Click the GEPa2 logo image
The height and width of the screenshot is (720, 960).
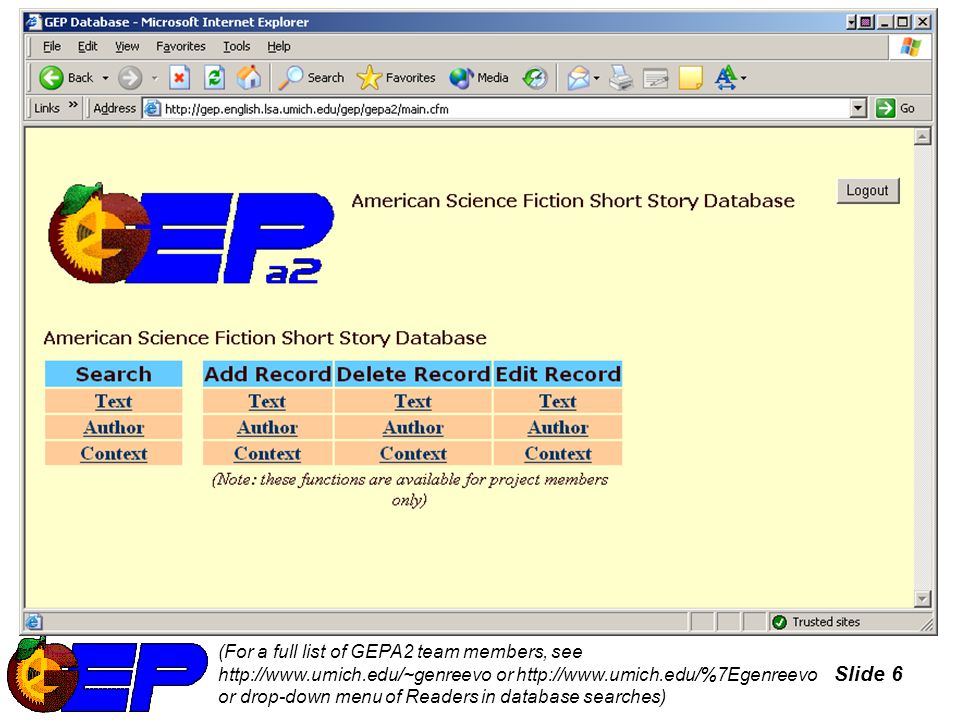pyautogui.click(x=191, y=234)
